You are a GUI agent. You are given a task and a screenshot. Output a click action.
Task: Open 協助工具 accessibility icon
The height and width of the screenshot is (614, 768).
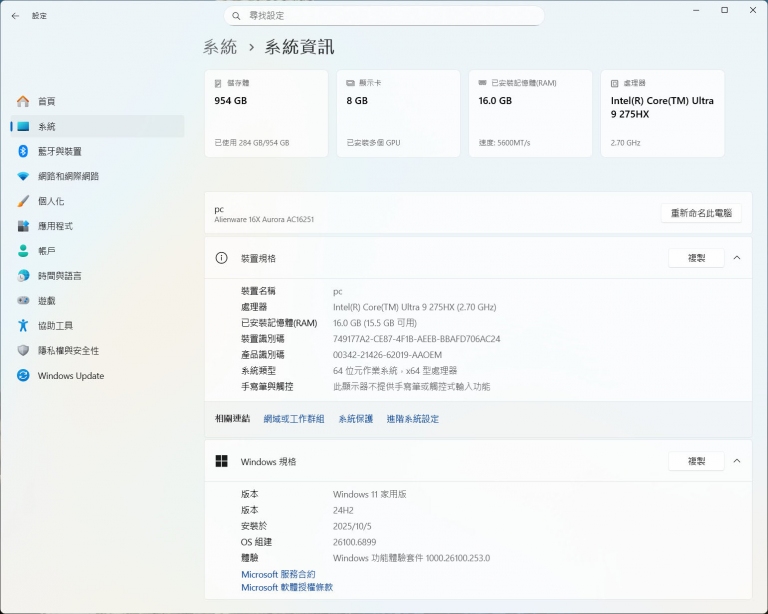pyautogui.click(x=23, y=326)
